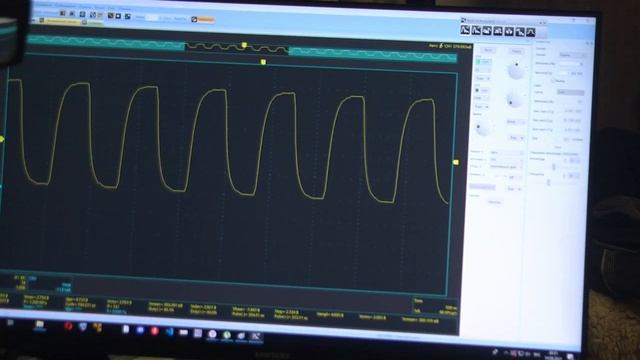This screenshot has height=360, width=640.
Task: Open the first trigger settings dropdown row
Action: click(x=506, y=152)
